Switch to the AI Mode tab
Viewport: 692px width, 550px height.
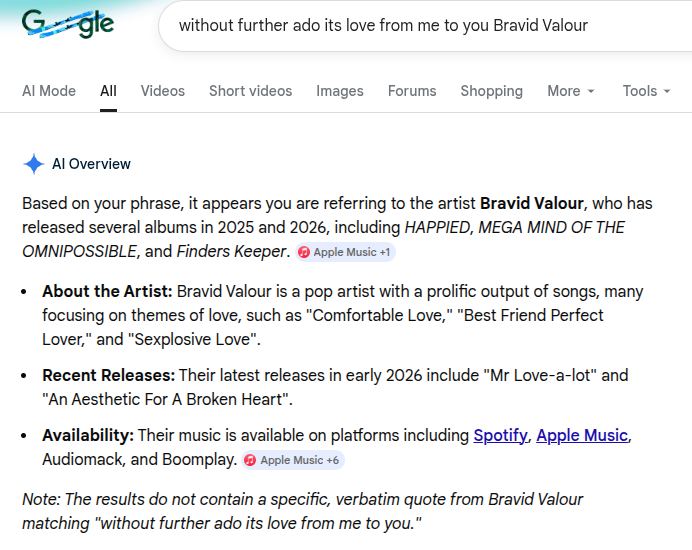tap(49, 91)
